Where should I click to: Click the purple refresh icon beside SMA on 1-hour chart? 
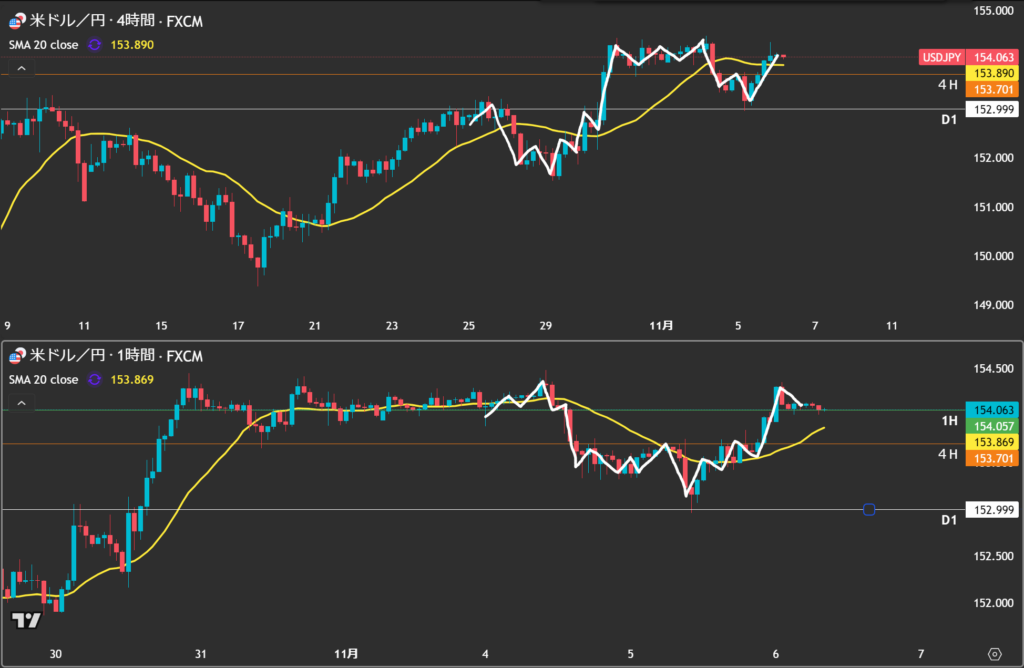95,379
